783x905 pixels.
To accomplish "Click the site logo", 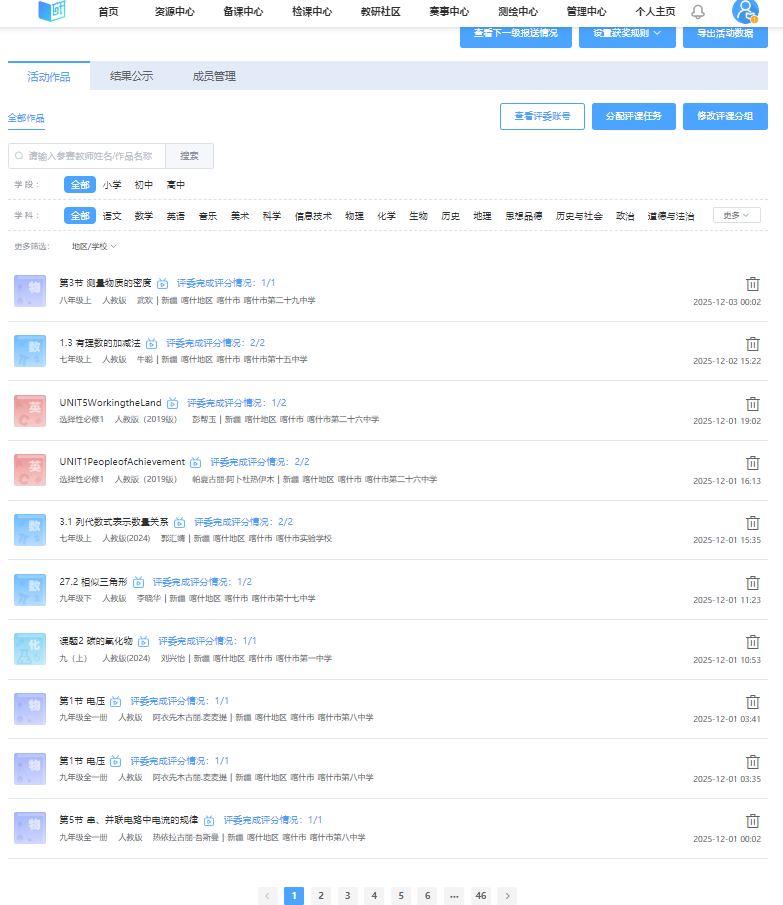I will click(51, 10).
